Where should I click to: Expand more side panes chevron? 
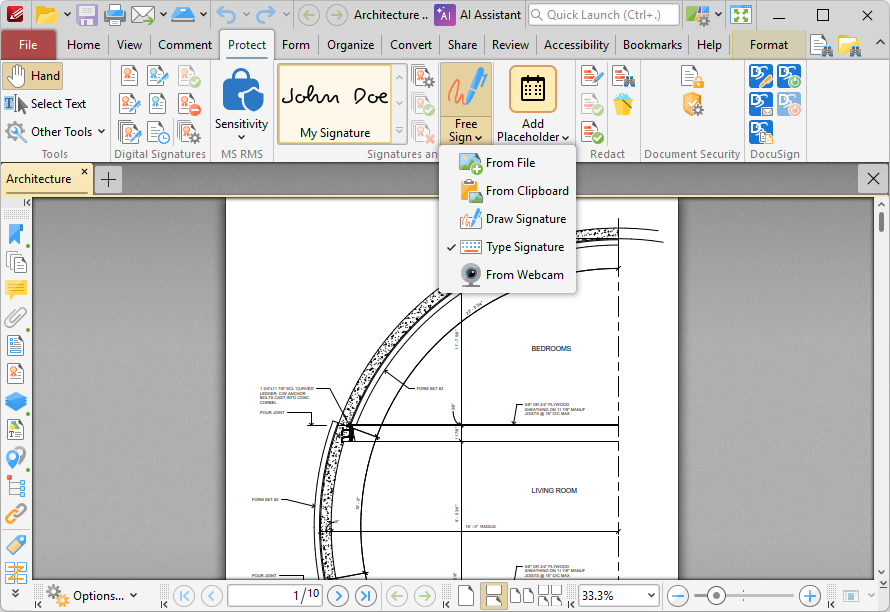tap(15, 593)
